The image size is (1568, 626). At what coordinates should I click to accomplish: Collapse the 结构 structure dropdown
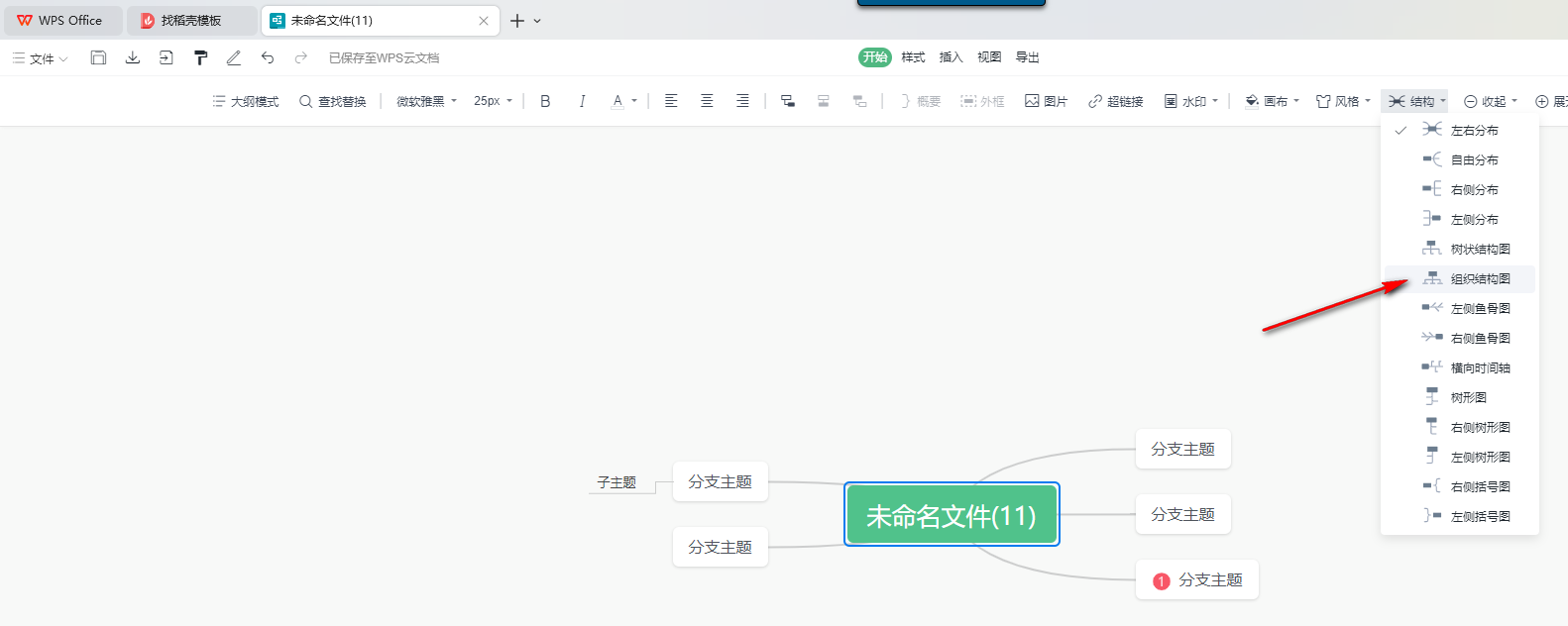[1416, 101]
